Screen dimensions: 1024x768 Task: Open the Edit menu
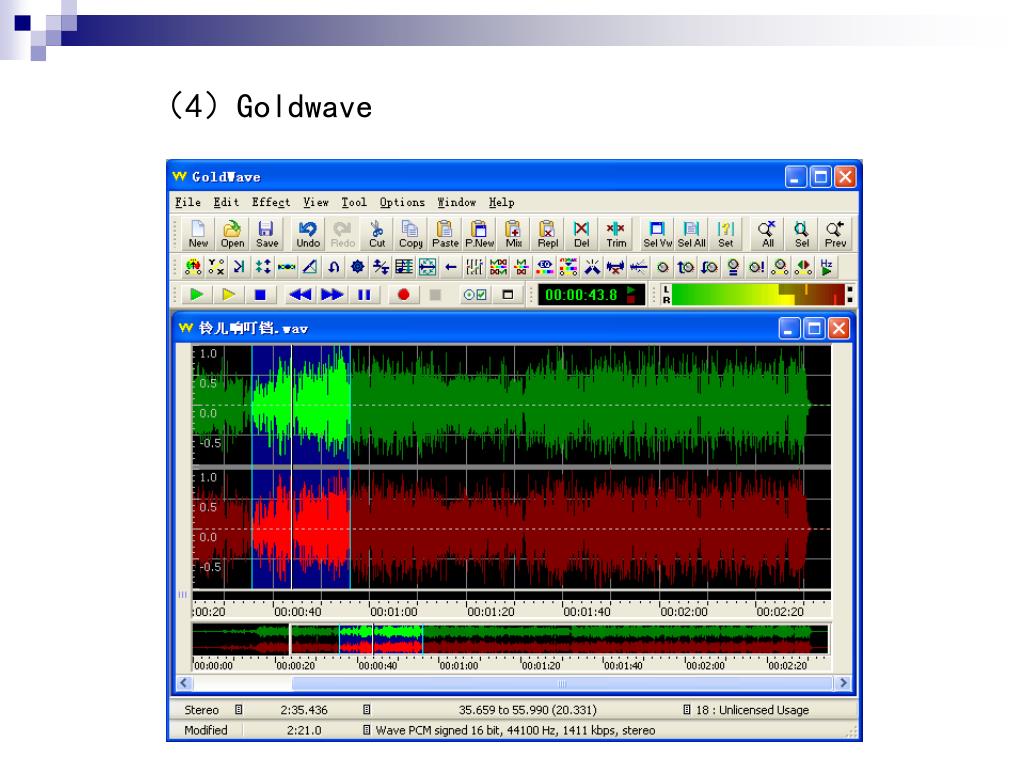tap(226, 202)
